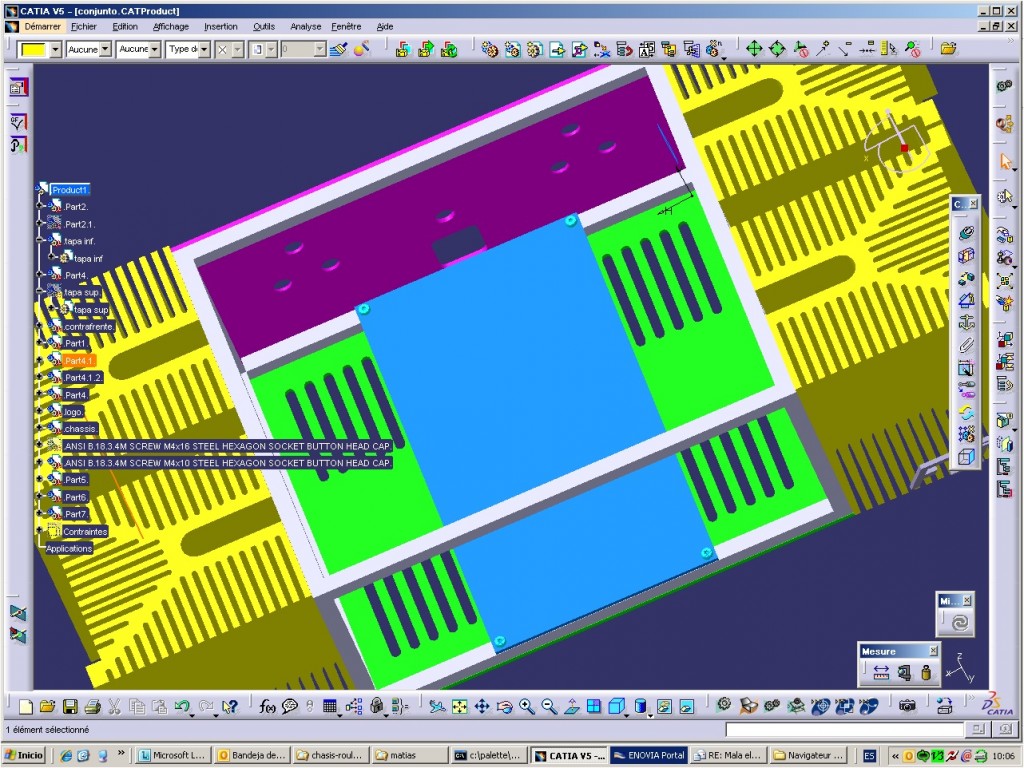
Task: Click the Capture camera icon
Action: click(x=906, y=706)
